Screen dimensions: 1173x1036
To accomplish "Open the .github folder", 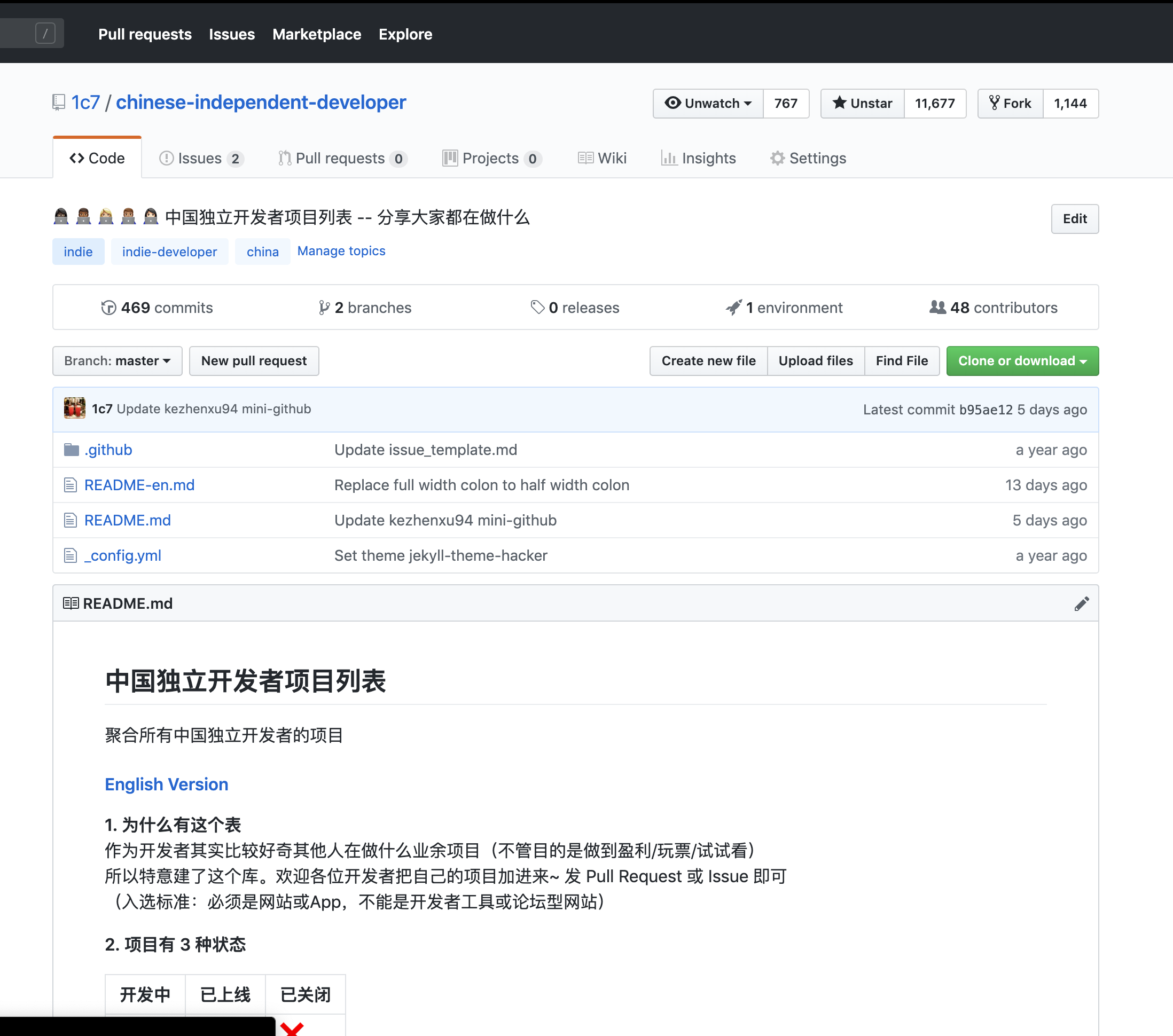I will (x=108, y=450).
